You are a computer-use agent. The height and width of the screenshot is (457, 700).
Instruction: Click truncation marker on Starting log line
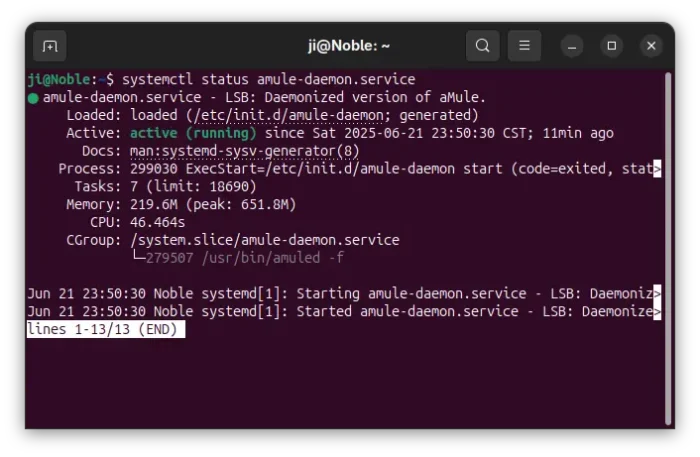(657, 294)
